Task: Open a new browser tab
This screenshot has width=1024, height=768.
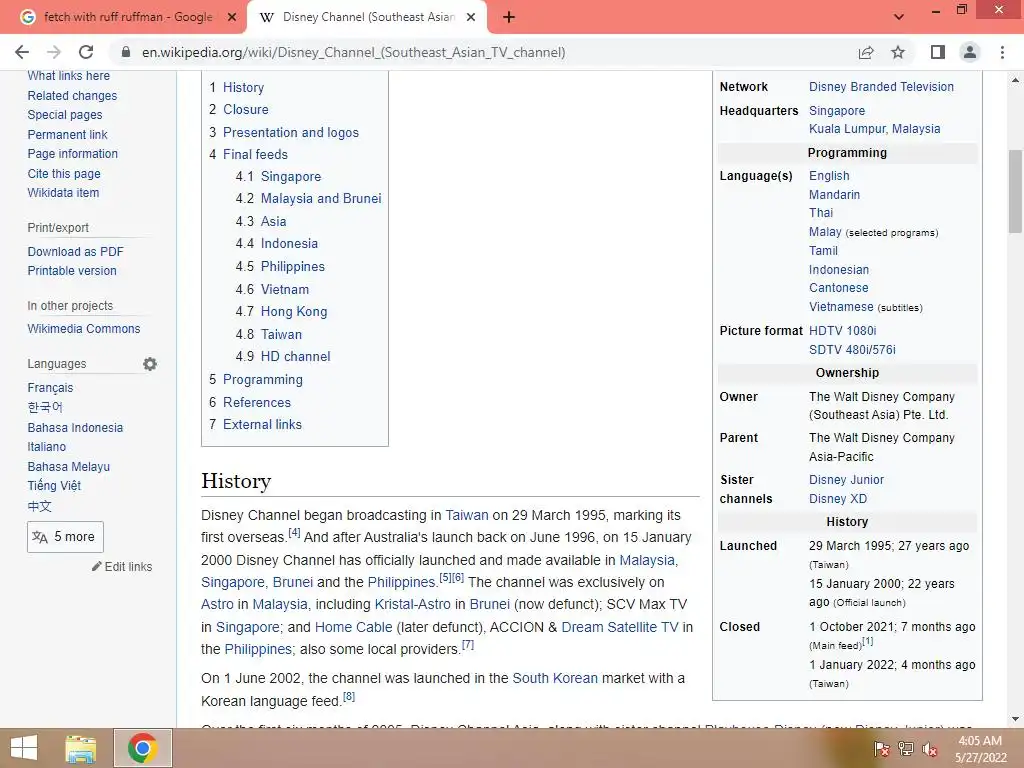Action: coord(509,17)
